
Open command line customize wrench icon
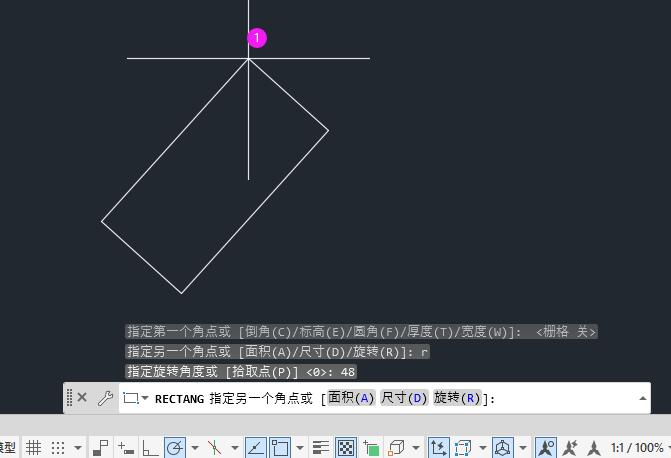105,399
